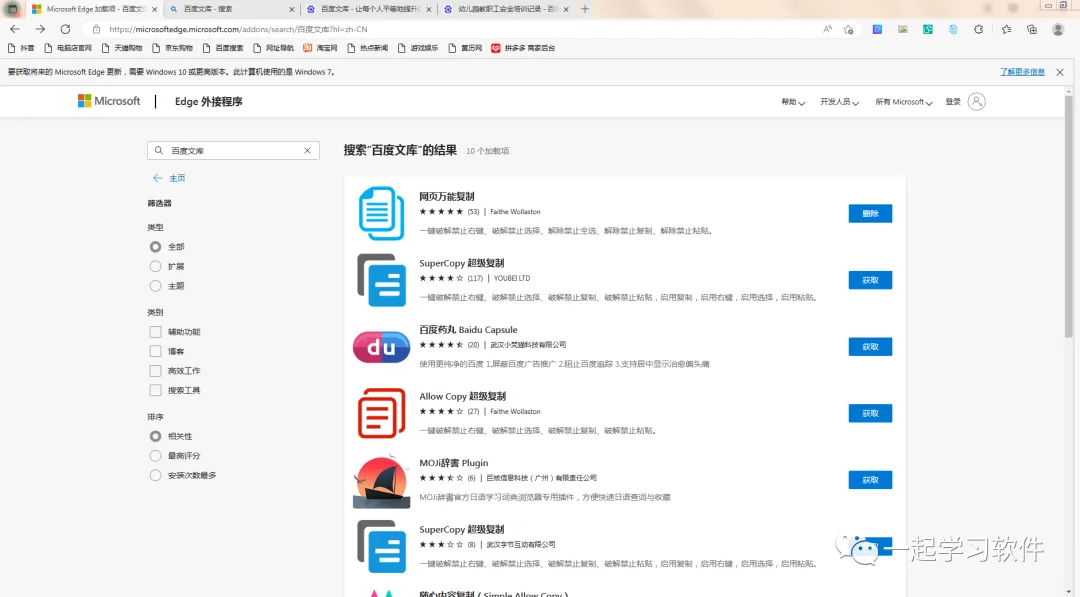
Task: Check the 高效工作 category box
Action: click(156, 370)
